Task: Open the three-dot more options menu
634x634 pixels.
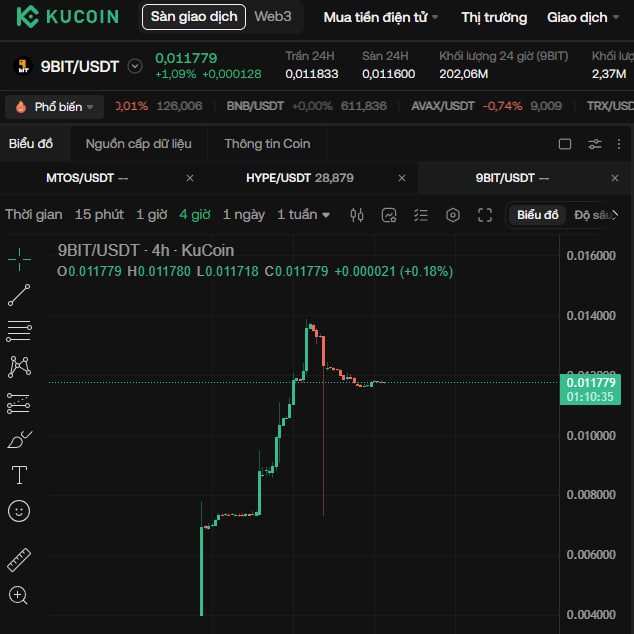Action: 619,144
